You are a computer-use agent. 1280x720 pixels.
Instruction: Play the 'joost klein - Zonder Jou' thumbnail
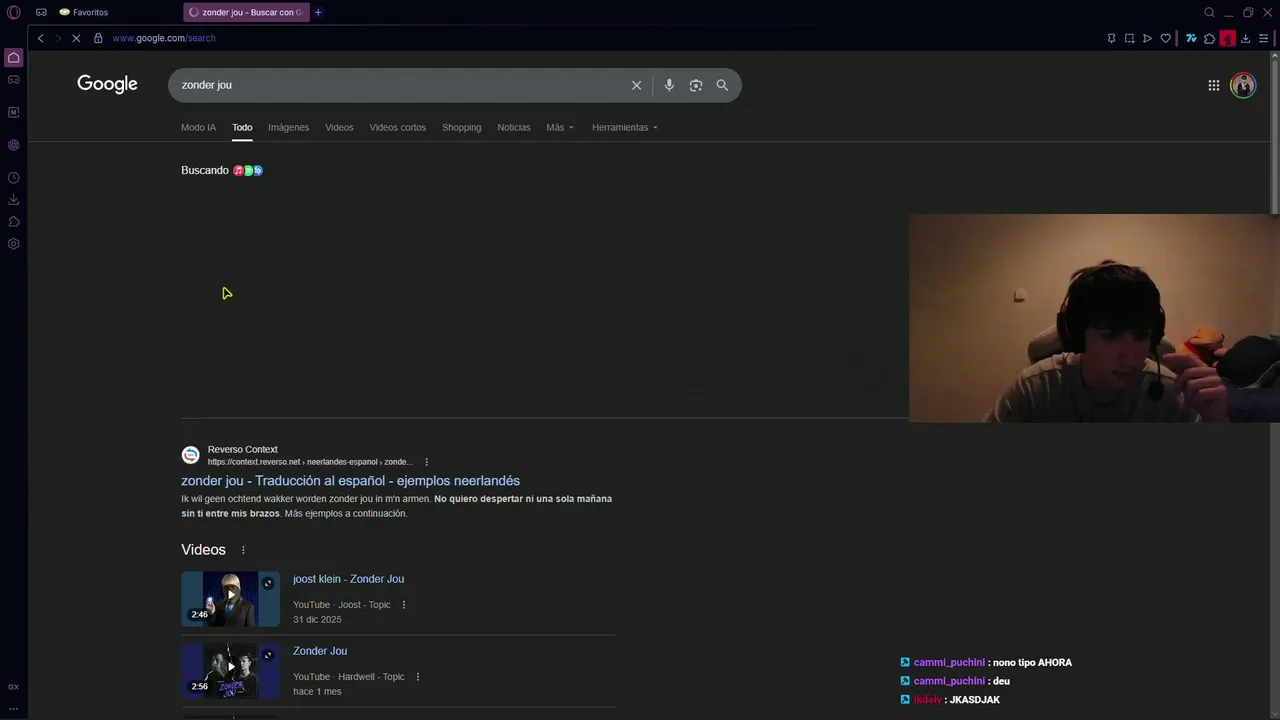pyautogui.click(x=230, y=598)
